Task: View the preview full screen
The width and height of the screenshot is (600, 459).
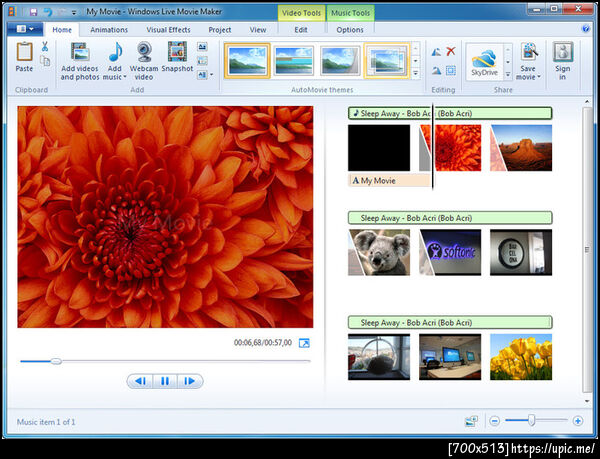Action: [x=304, y=343]
